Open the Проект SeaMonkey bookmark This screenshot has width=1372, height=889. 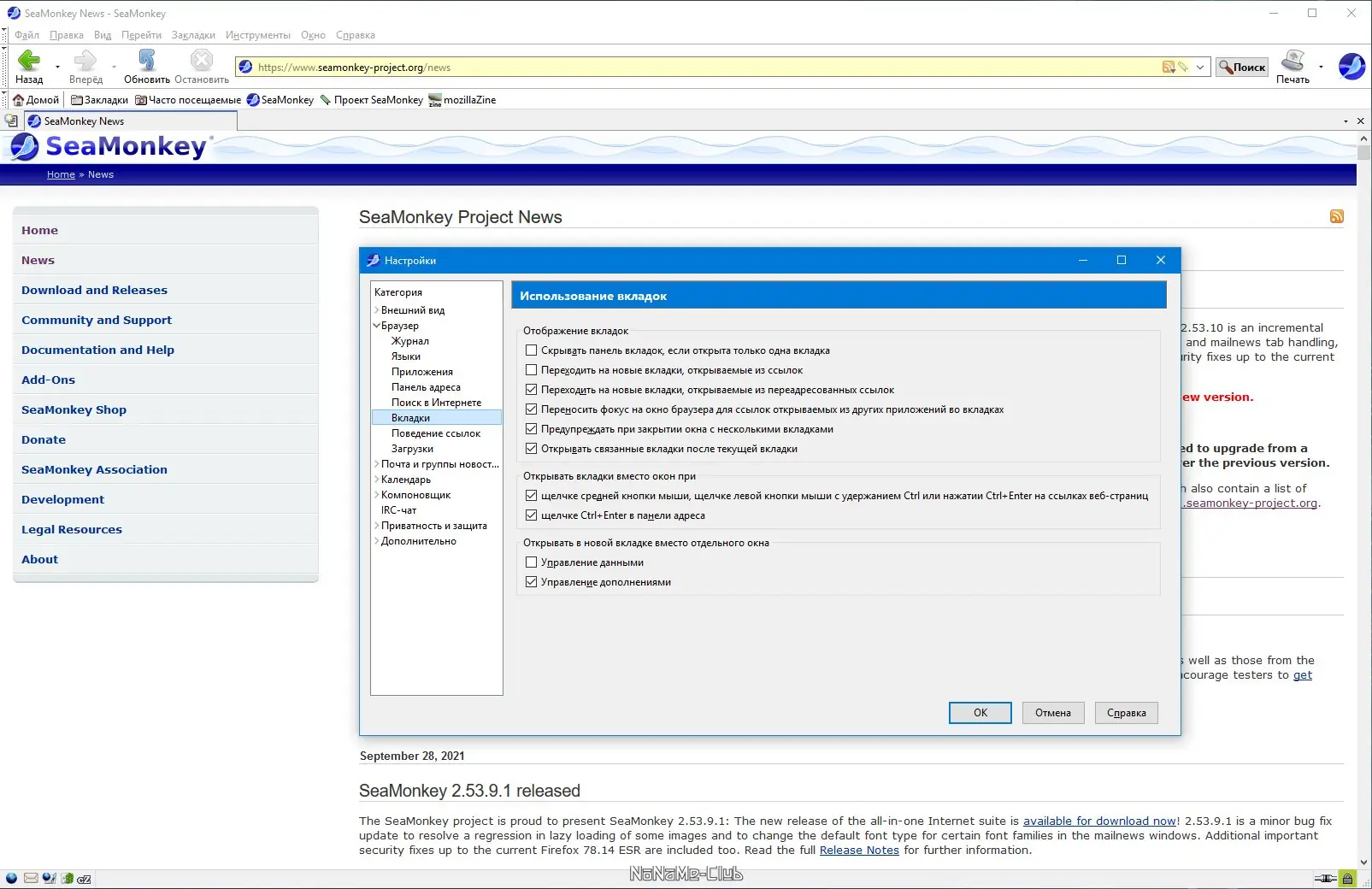(371, 100)
